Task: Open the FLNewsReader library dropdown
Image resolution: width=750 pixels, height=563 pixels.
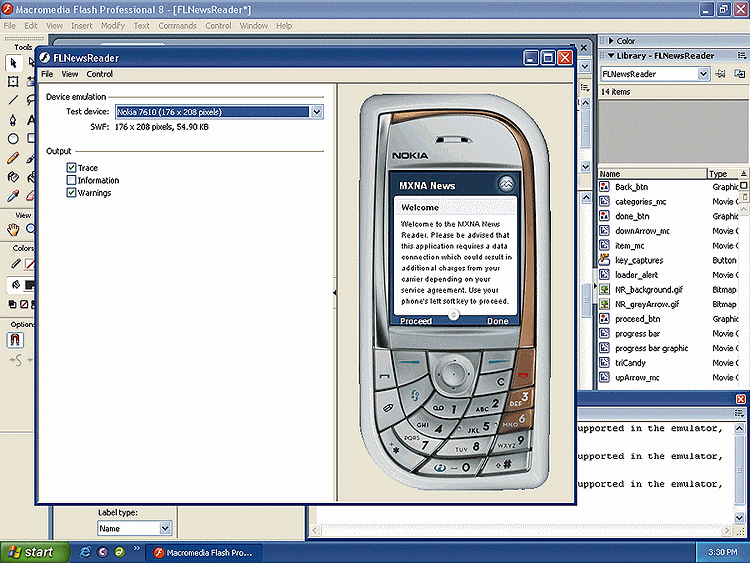Action: click(703, 74)
